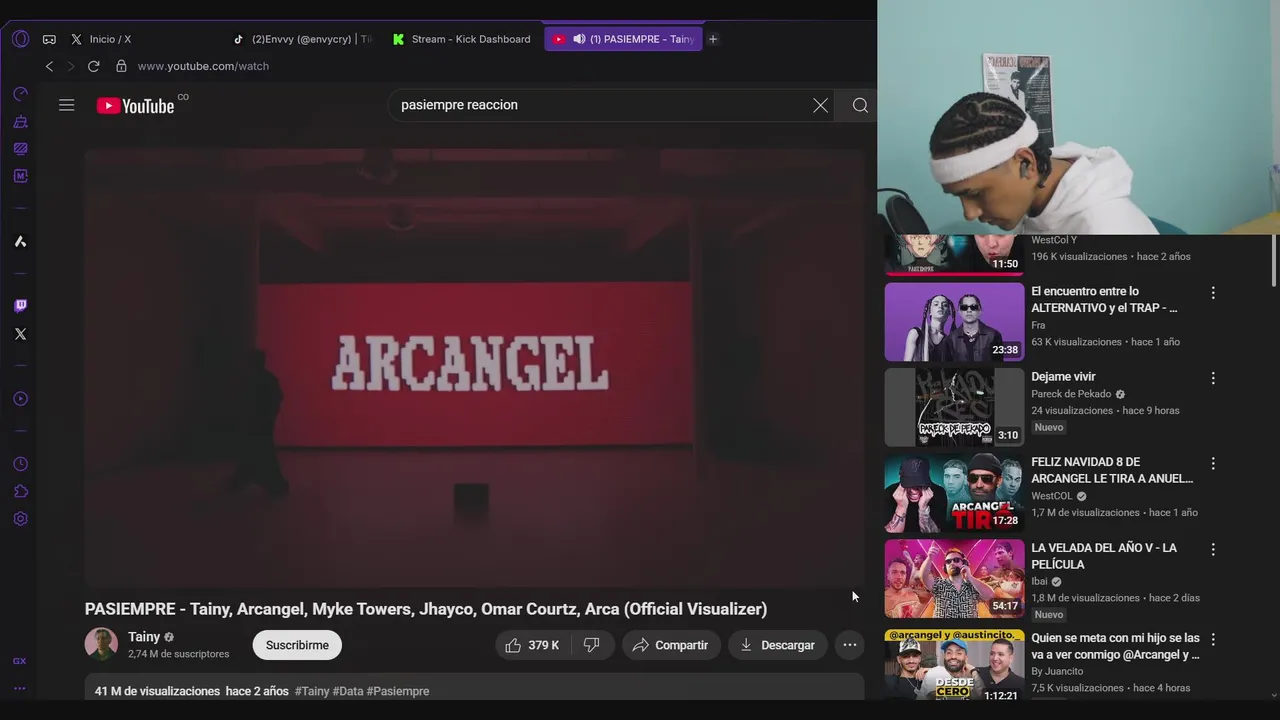Open the M-shaped sidebar icon
The image size is (1280, 720).
click(20, 176)
